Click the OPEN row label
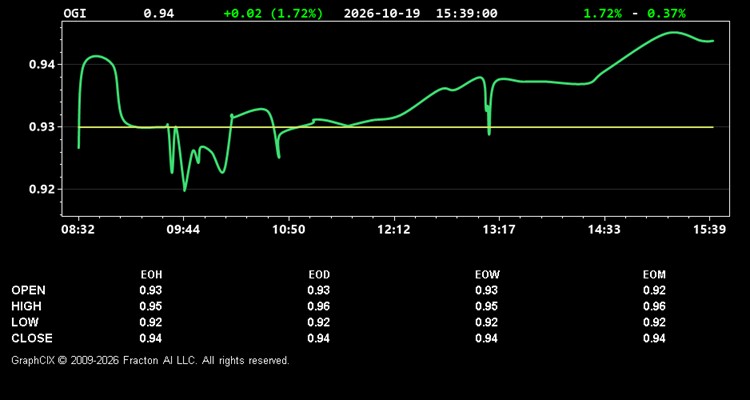Viewport: 750px width, 400px height. coord(29,290)
